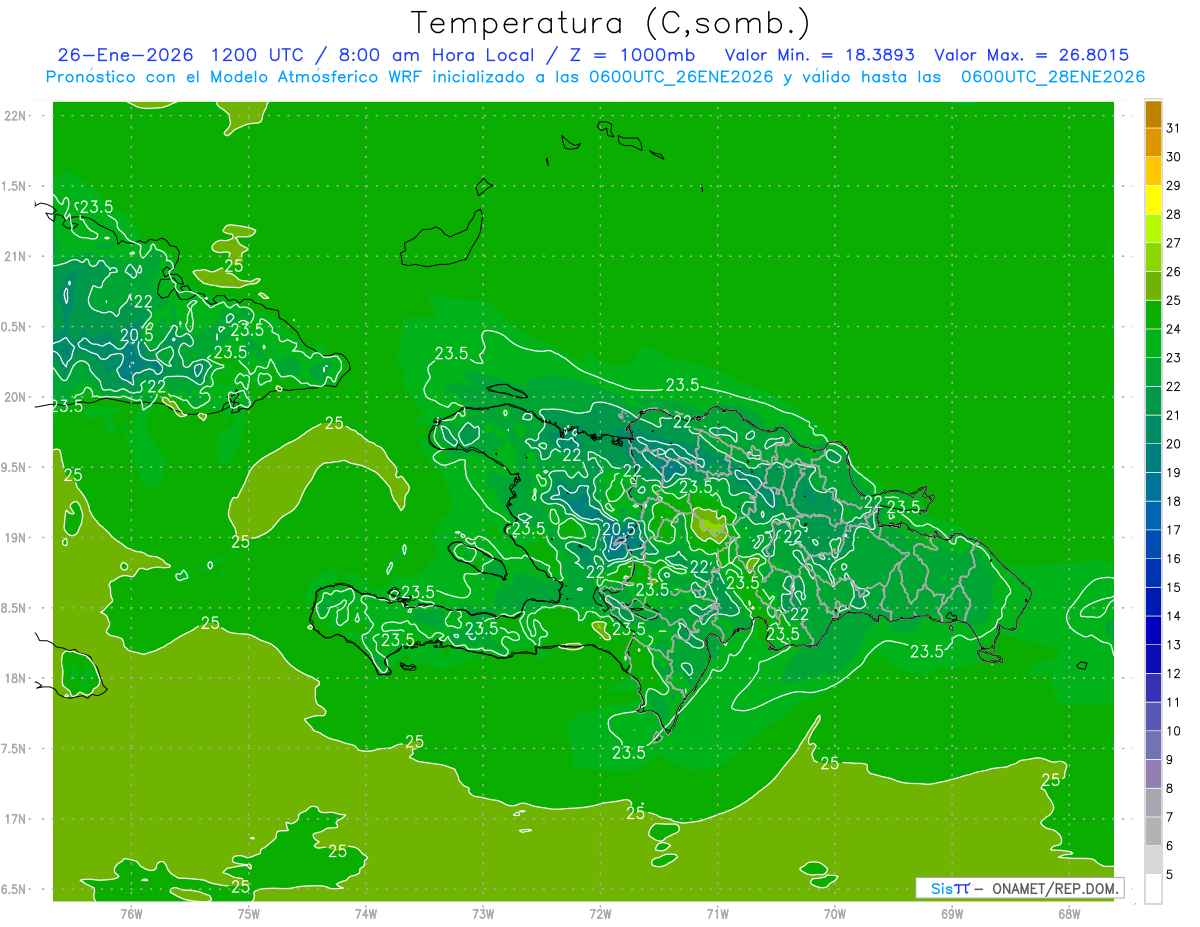Pick the teal swatch between 19 and 20
This screenshot has height=927, width=1200.
coord(1153,458)
